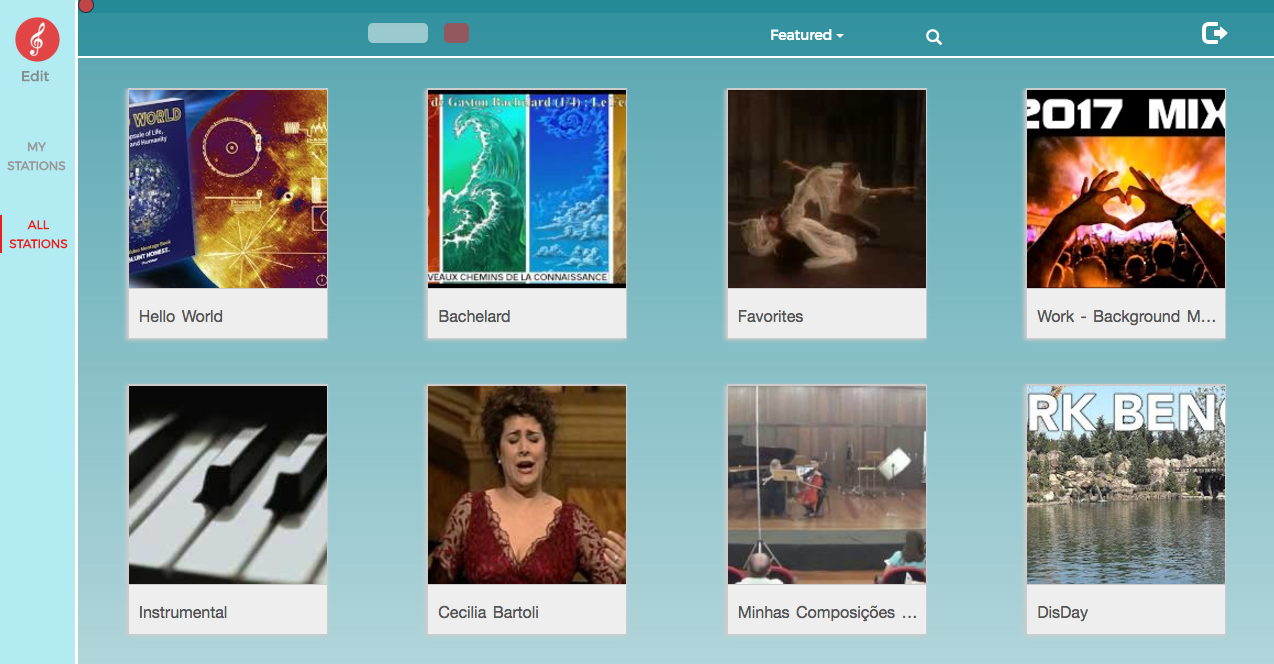Switch to ALL STATIONS

click(x=37, y=234)
